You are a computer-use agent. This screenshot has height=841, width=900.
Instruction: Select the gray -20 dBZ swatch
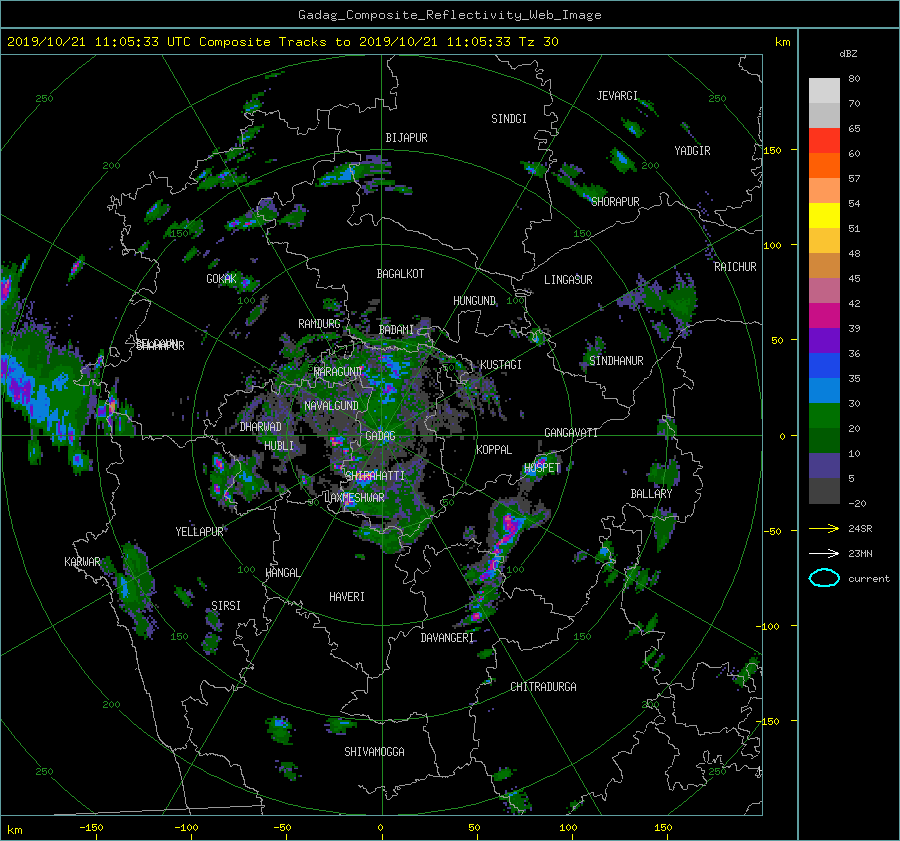824,491
